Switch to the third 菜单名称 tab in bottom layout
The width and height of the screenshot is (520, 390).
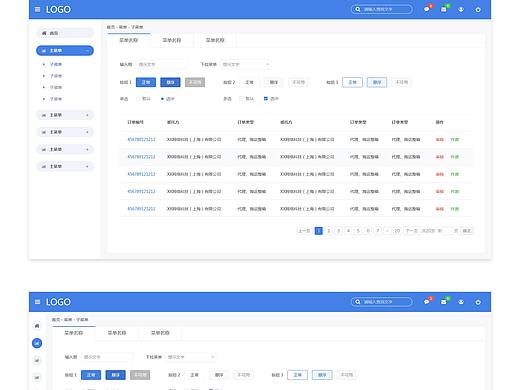pyautogui.click(x=160, y=333)
